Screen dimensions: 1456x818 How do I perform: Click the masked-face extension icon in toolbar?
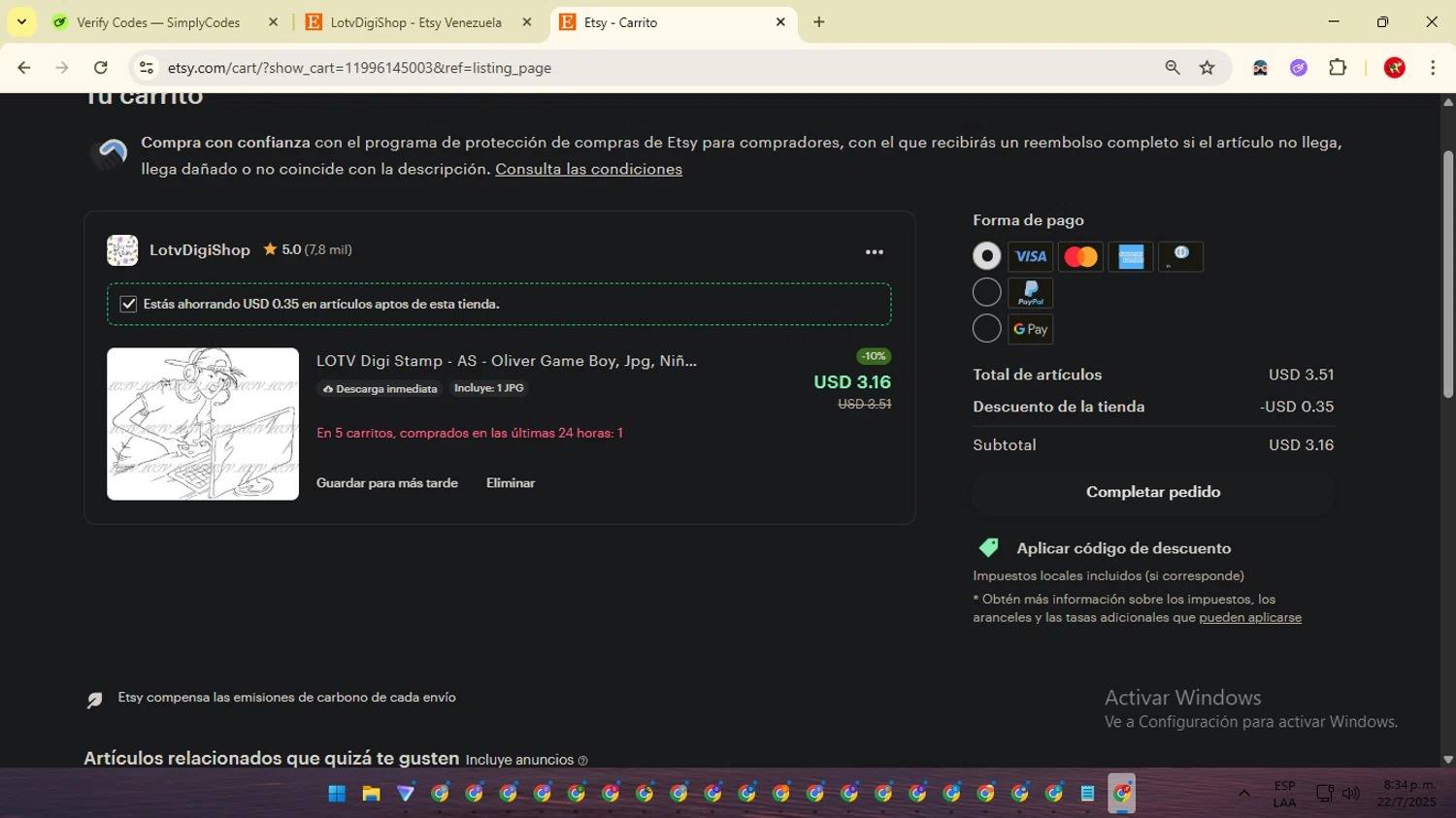pos(1260,68)
